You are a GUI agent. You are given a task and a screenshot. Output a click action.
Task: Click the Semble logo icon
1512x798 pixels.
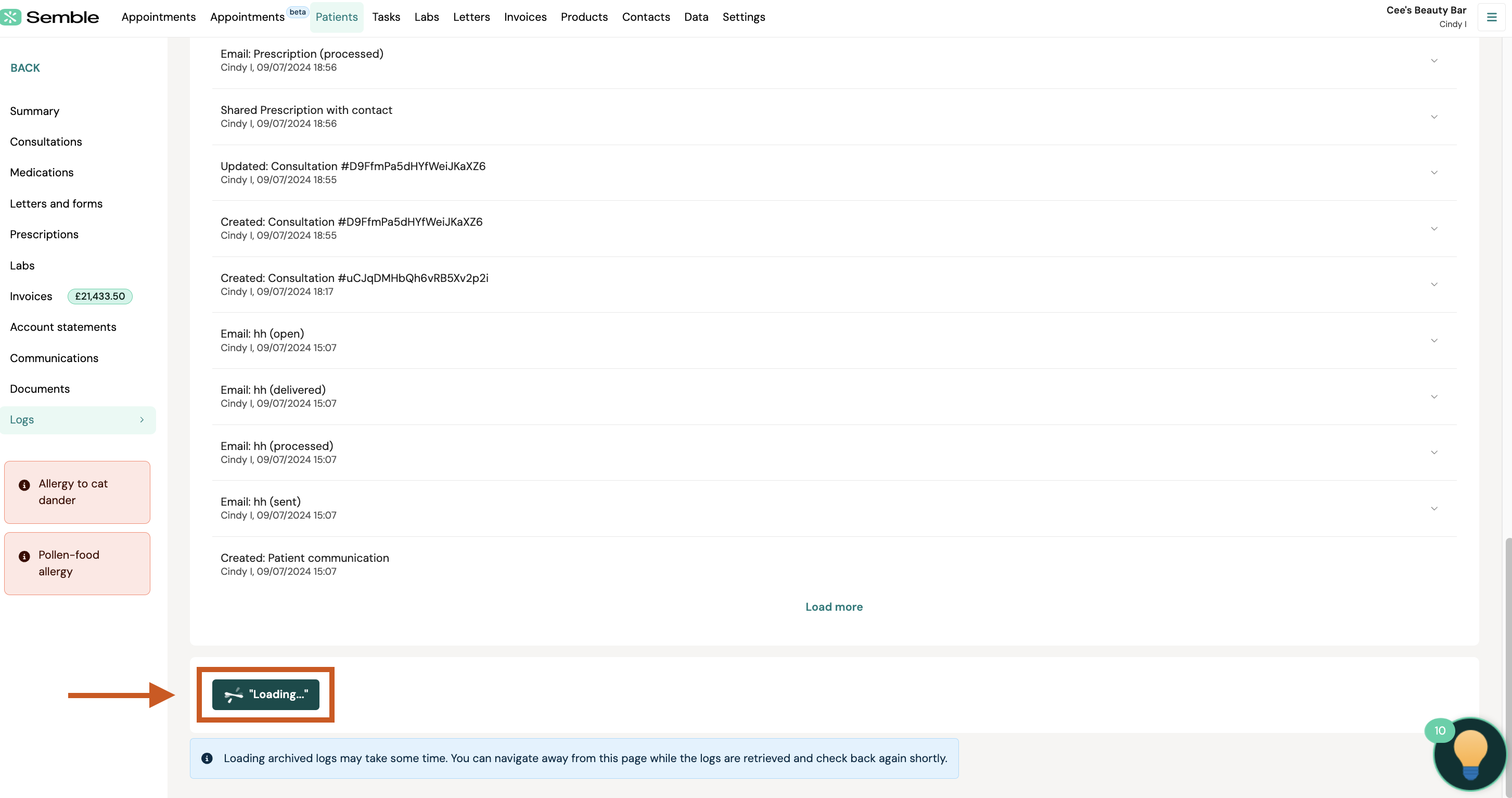pyautogui.click(x=10, y=17)
